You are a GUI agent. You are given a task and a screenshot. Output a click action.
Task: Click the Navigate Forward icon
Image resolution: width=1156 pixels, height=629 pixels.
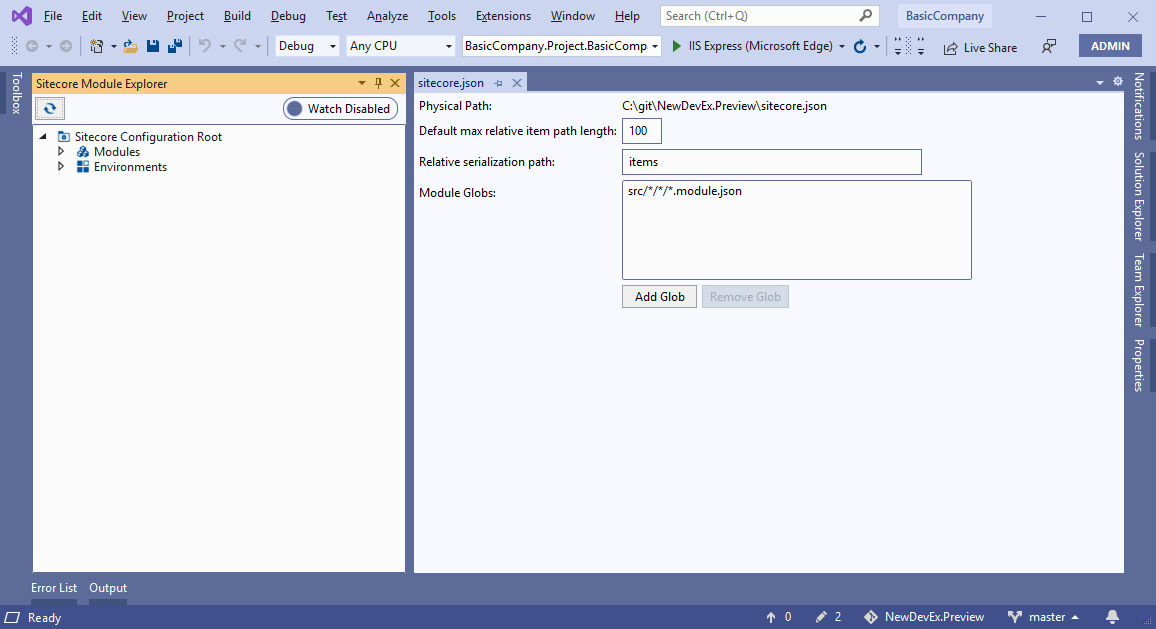pos(66,46)
